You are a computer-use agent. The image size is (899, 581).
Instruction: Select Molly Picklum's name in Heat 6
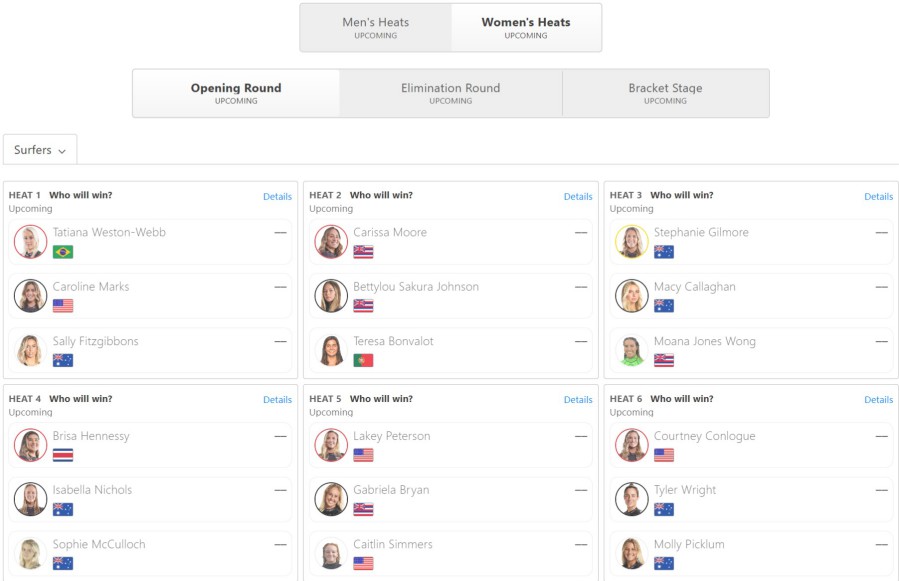click(689, 544)
